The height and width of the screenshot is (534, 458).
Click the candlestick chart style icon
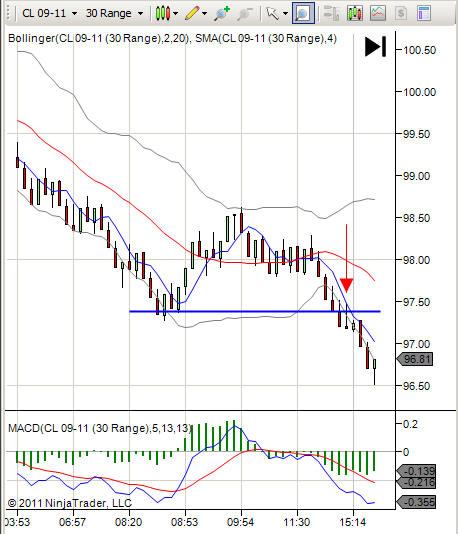click(163, 13)
